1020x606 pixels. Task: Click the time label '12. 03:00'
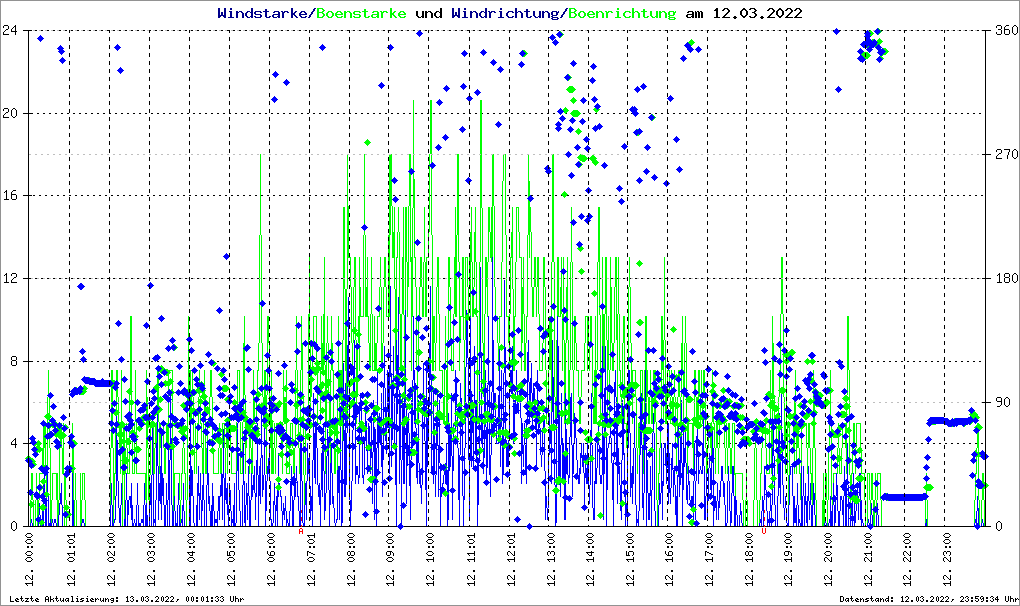coord(150,557)
